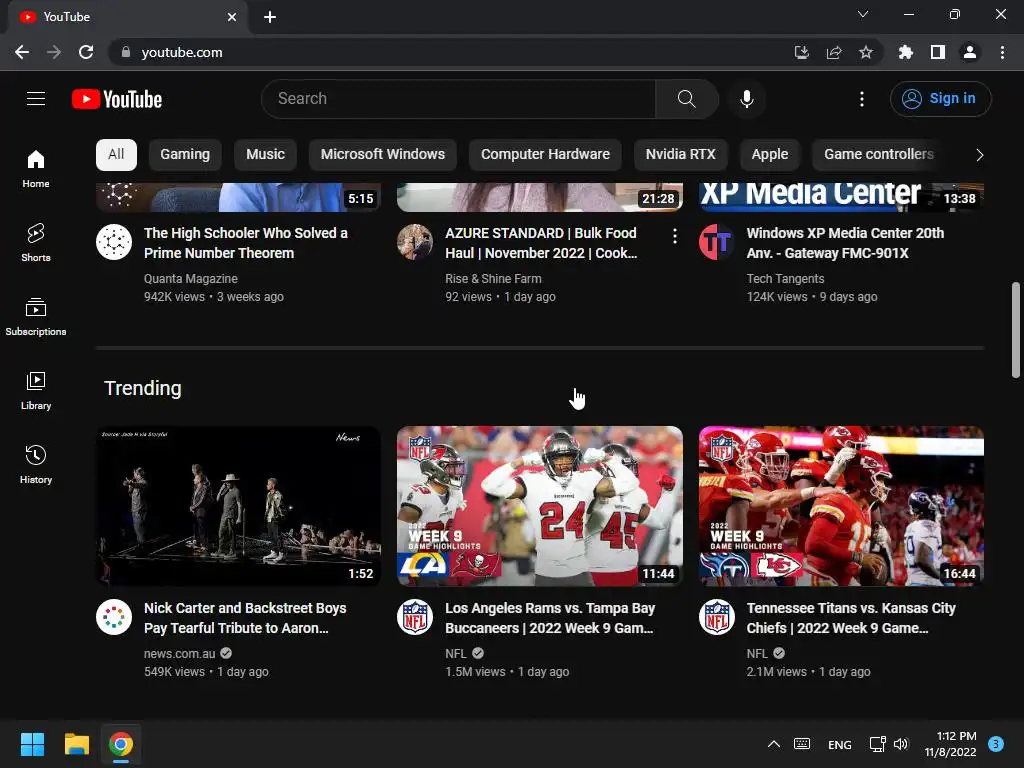Open news.com.au channel avatar
Viewport: 1024px width, 768px height.
(x=114, y=617)
